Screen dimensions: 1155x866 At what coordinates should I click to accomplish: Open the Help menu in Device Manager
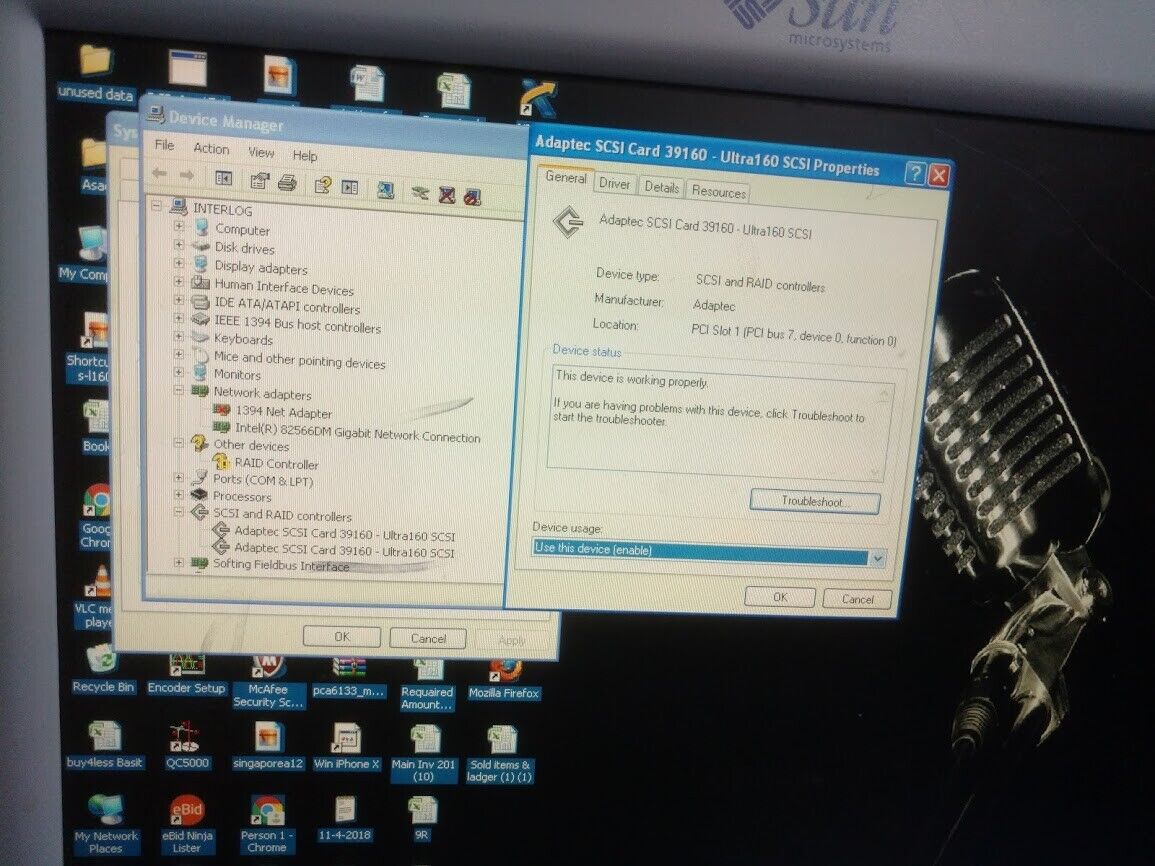click(x=305, y=155)
